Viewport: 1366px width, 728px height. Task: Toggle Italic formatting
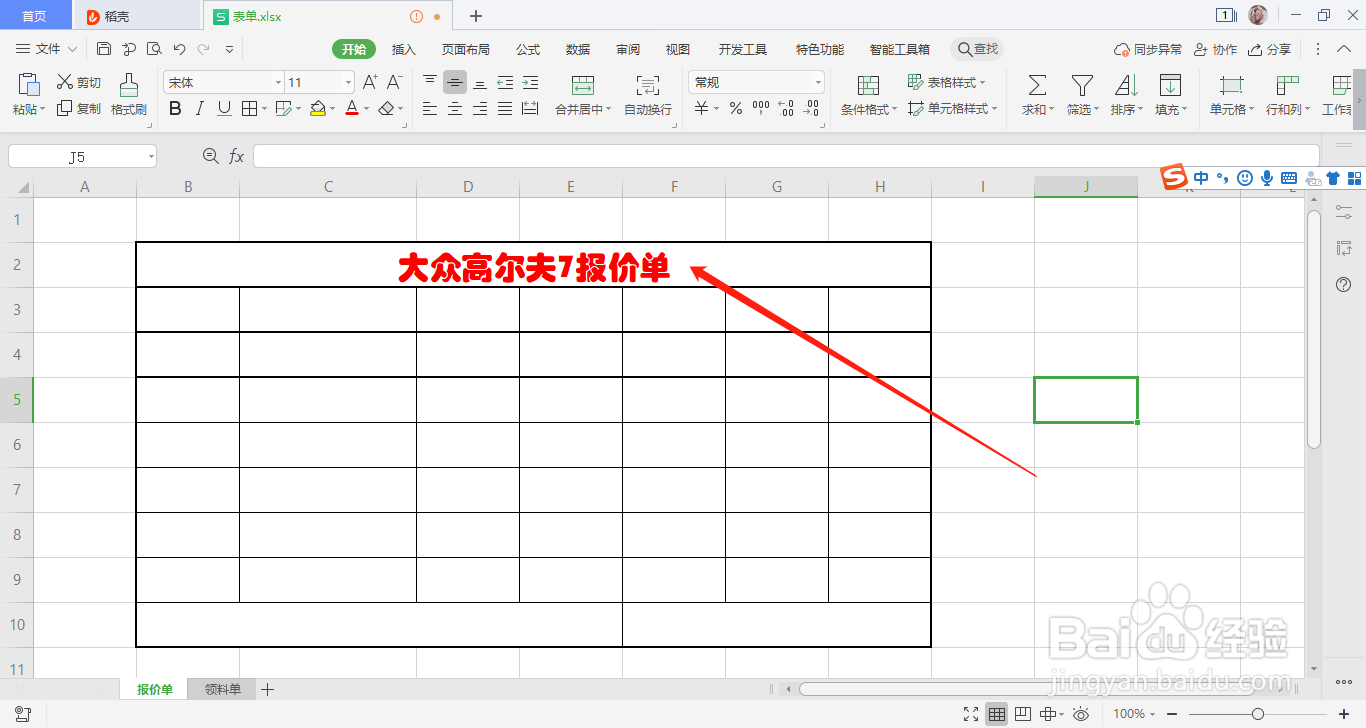pyautogui.click(x=199, y=108)
